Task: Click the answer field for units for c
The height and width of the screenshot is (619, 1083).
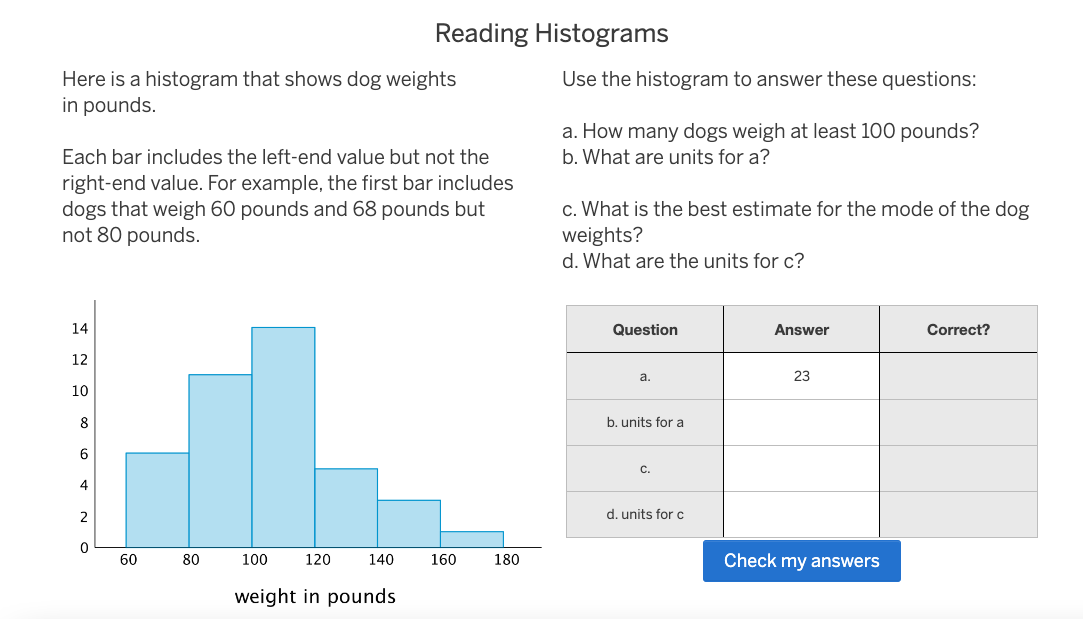Action: click(x=800, y=514)
